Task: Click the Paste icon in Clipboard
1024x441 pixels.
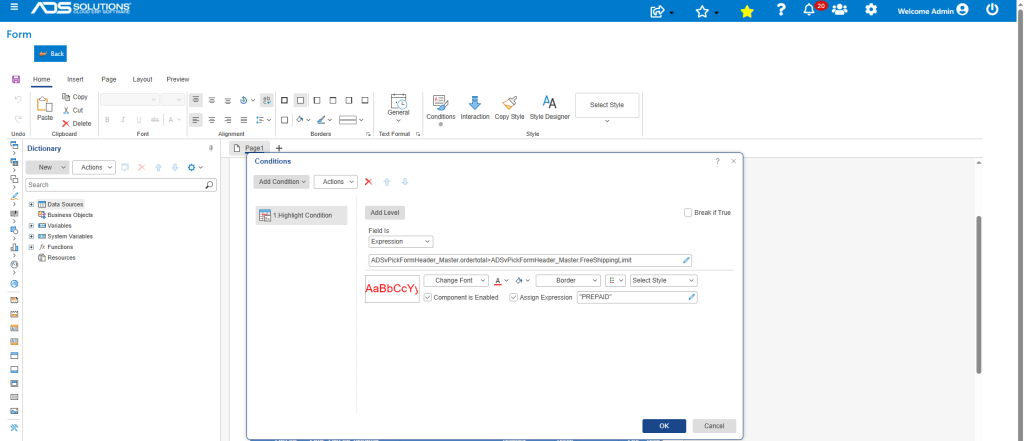Action: coord(44,108)
